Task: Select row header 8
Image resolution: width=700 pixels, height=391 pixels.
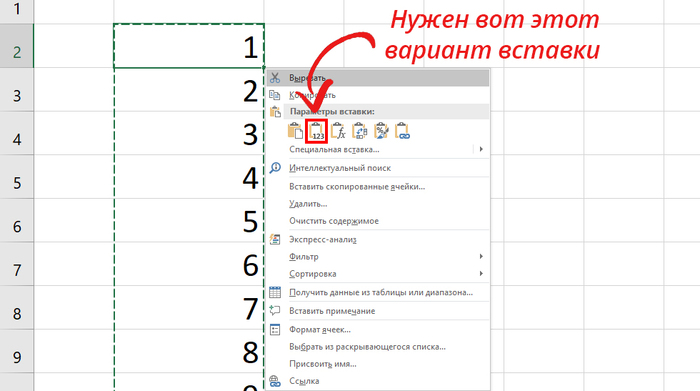Action: [x=17, y=308]
